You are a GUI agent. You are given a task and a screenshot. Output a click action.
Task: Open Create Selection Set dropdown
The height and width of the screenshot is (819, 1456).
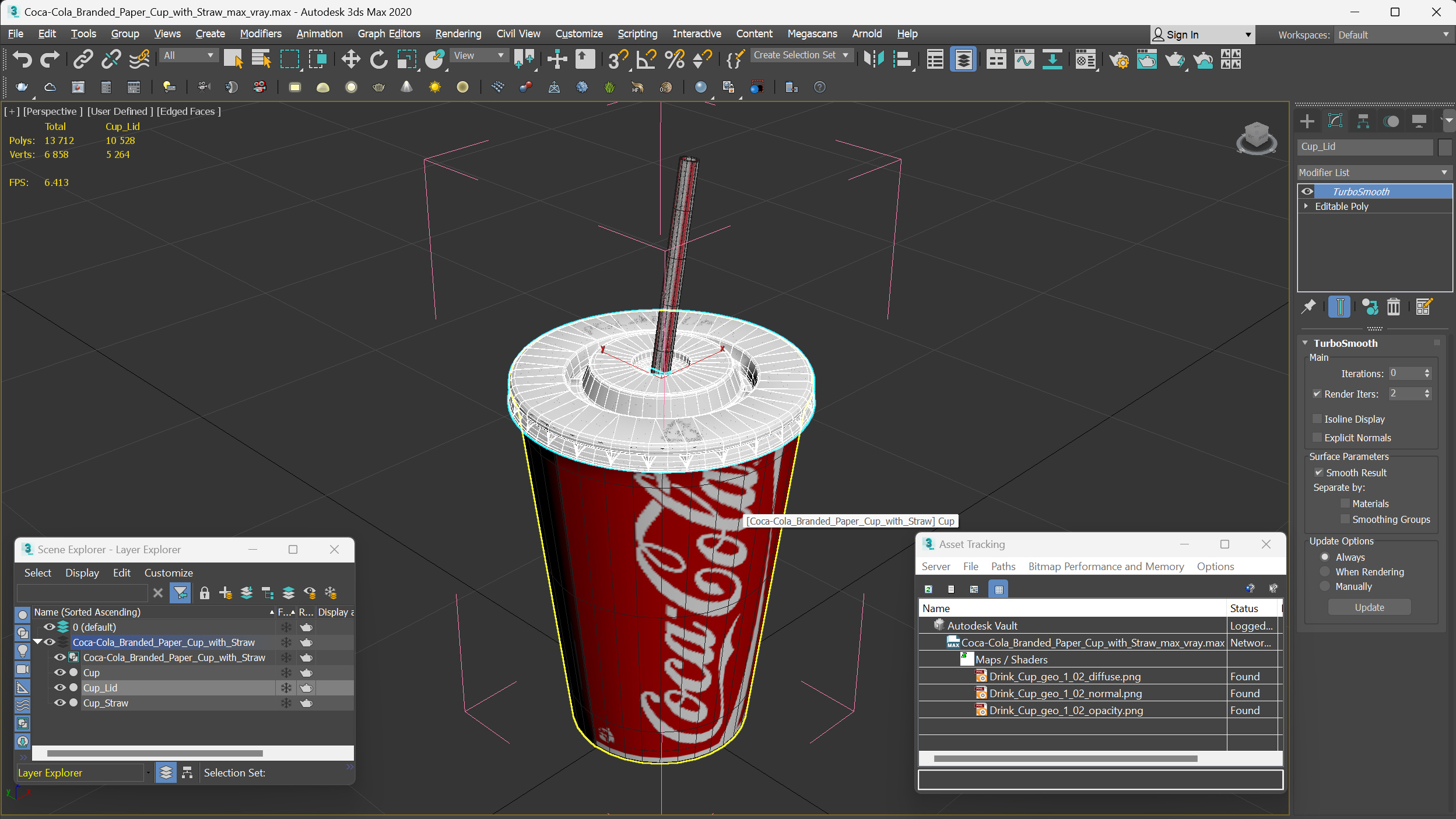click(x=802, y=55)
